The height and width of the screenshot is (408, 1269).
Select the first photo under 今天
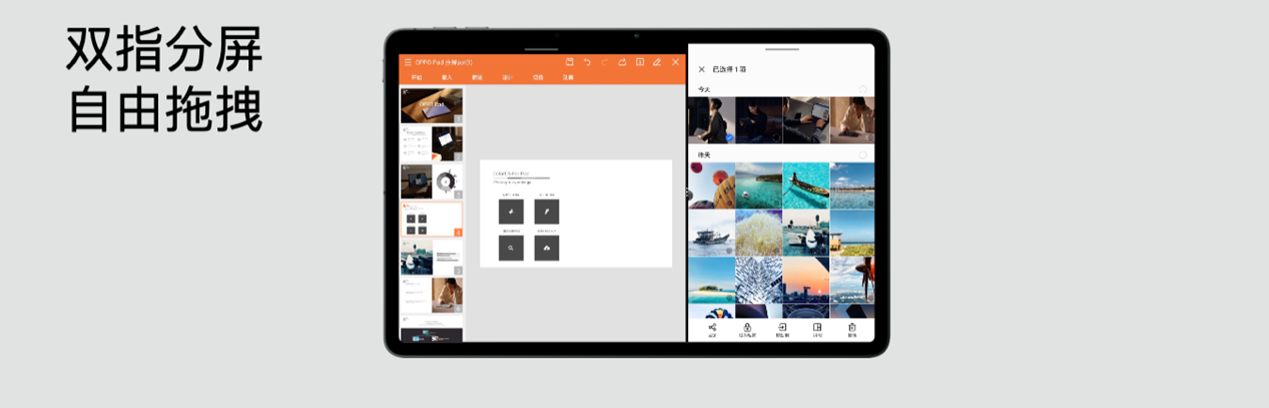pyautogui.click(x=711, y=120)
